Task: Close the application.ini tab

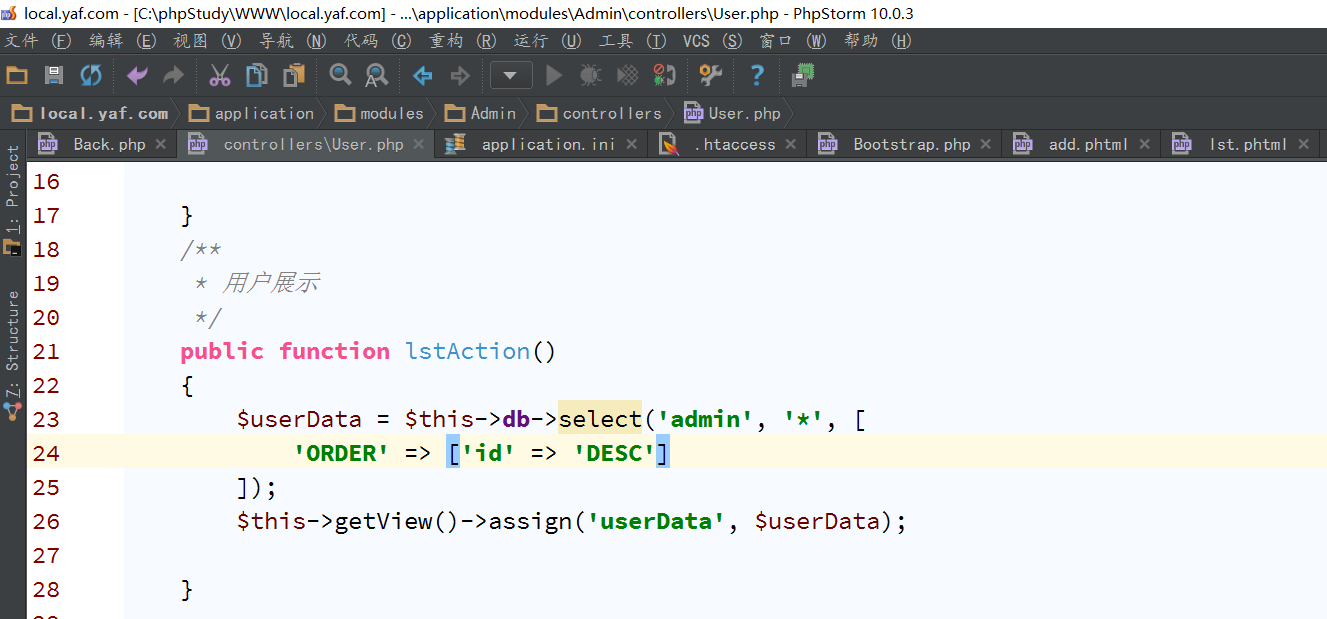Action: (631, 144)
